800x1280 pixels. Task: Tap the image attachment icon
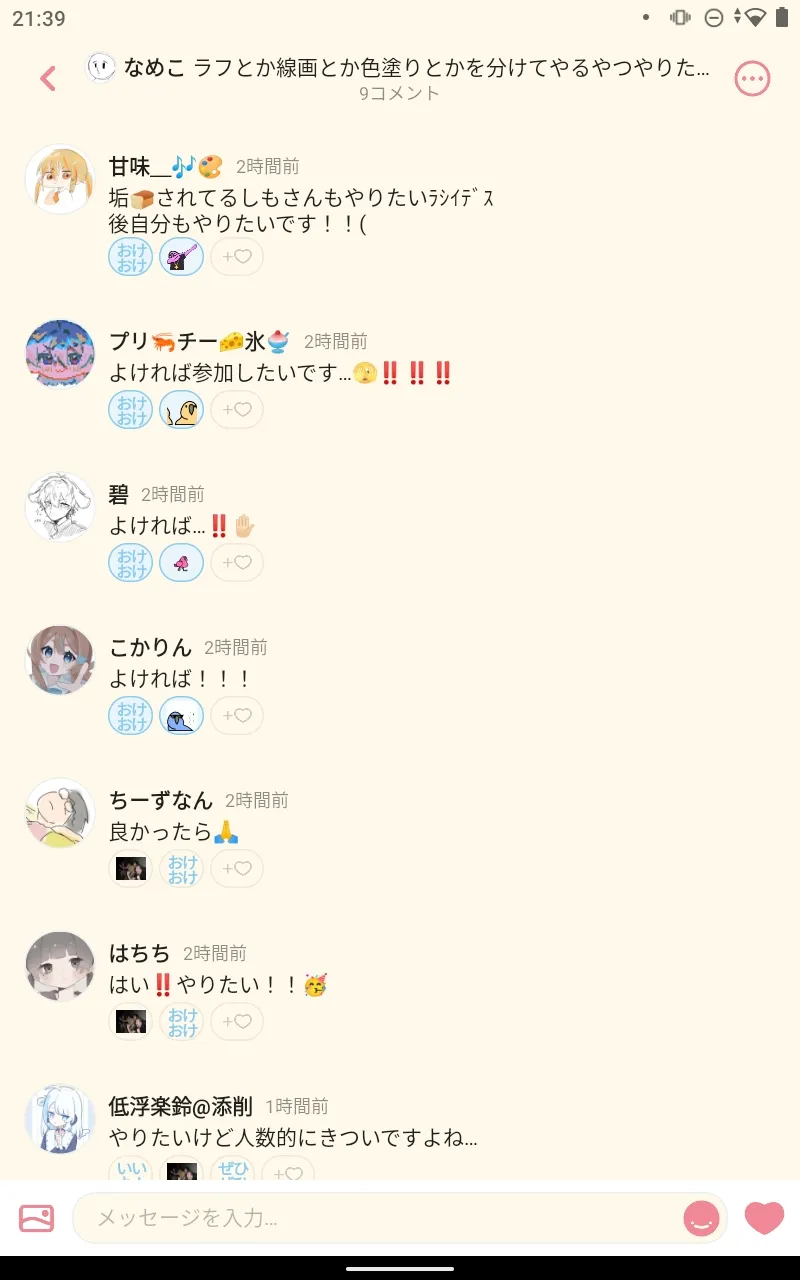(36, 1218)
